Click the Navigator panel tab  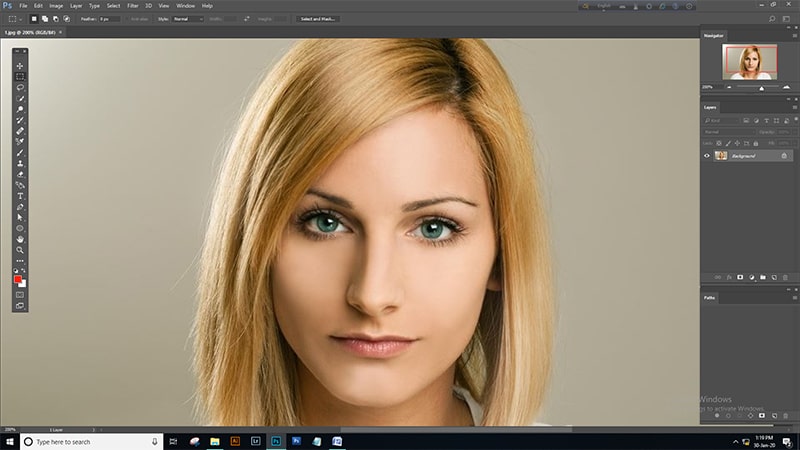coord(714,36)
